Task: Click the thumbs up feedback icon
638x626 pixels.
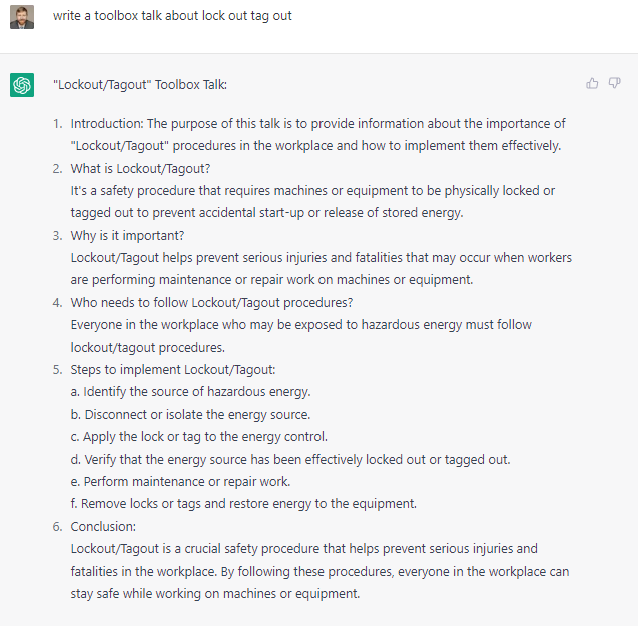Action: [593, 83]
